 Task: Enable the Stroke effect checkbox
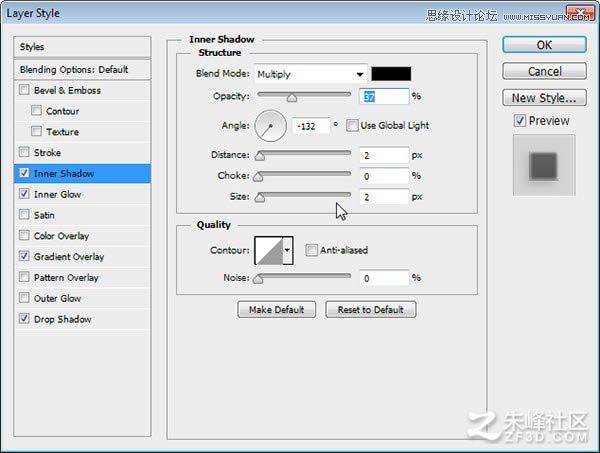pos(24,152)
